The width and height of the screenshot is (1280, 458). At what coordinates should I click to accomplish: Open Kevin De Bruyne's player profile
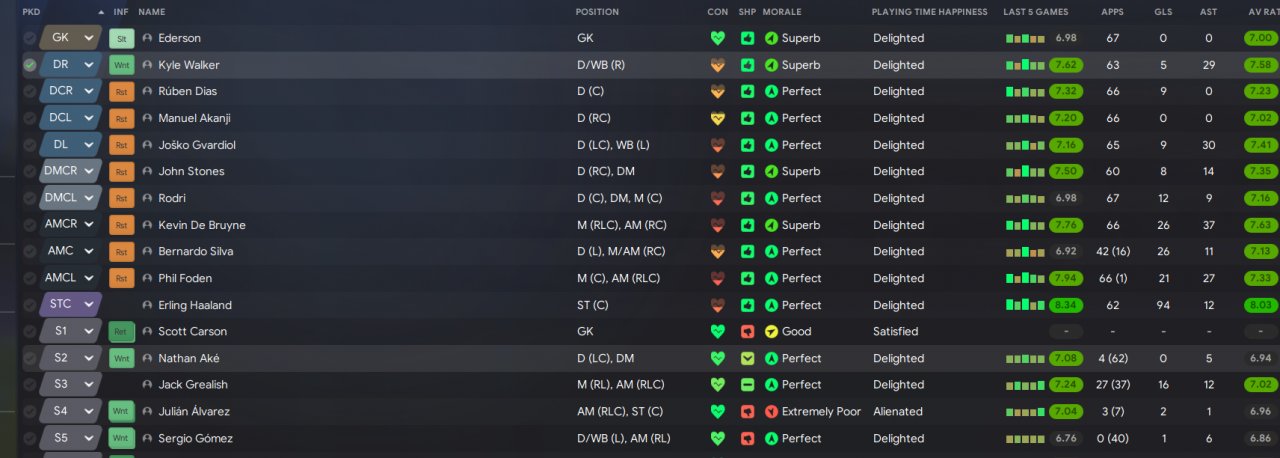pyautogui.click(x=201, y=225)
